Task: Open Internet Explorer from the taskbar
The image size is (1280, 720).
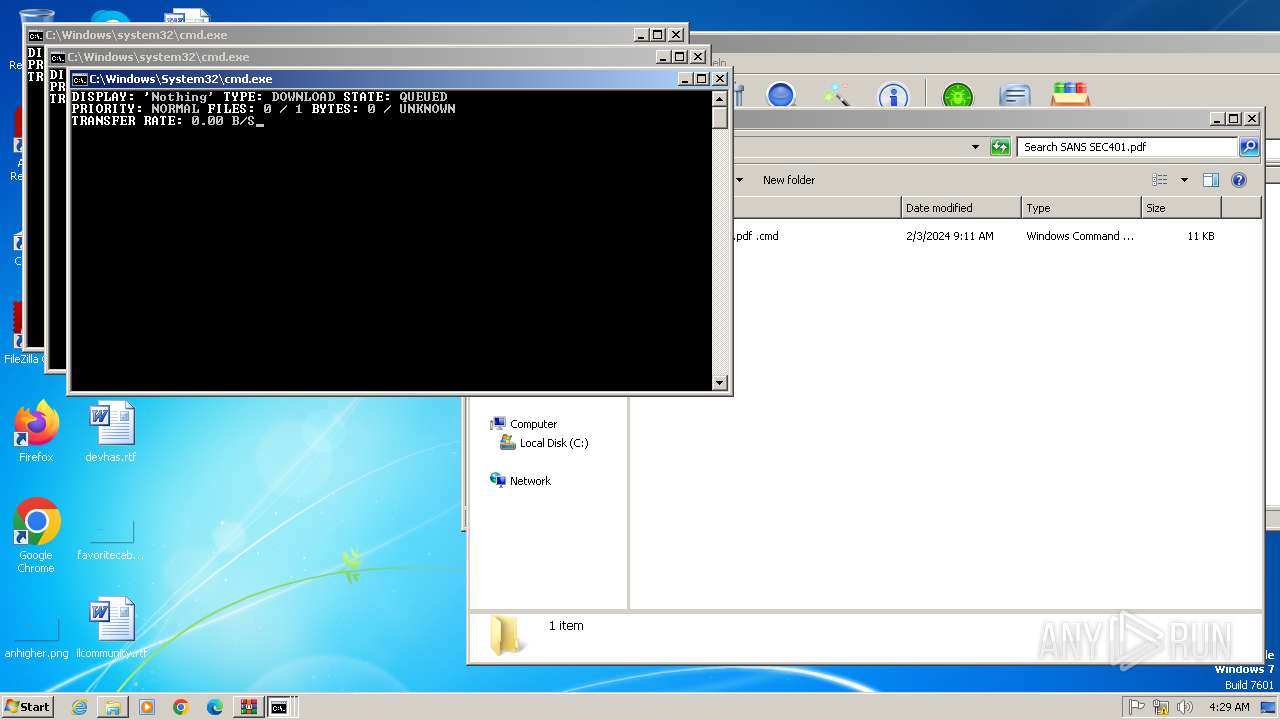Action: (79, 707)
